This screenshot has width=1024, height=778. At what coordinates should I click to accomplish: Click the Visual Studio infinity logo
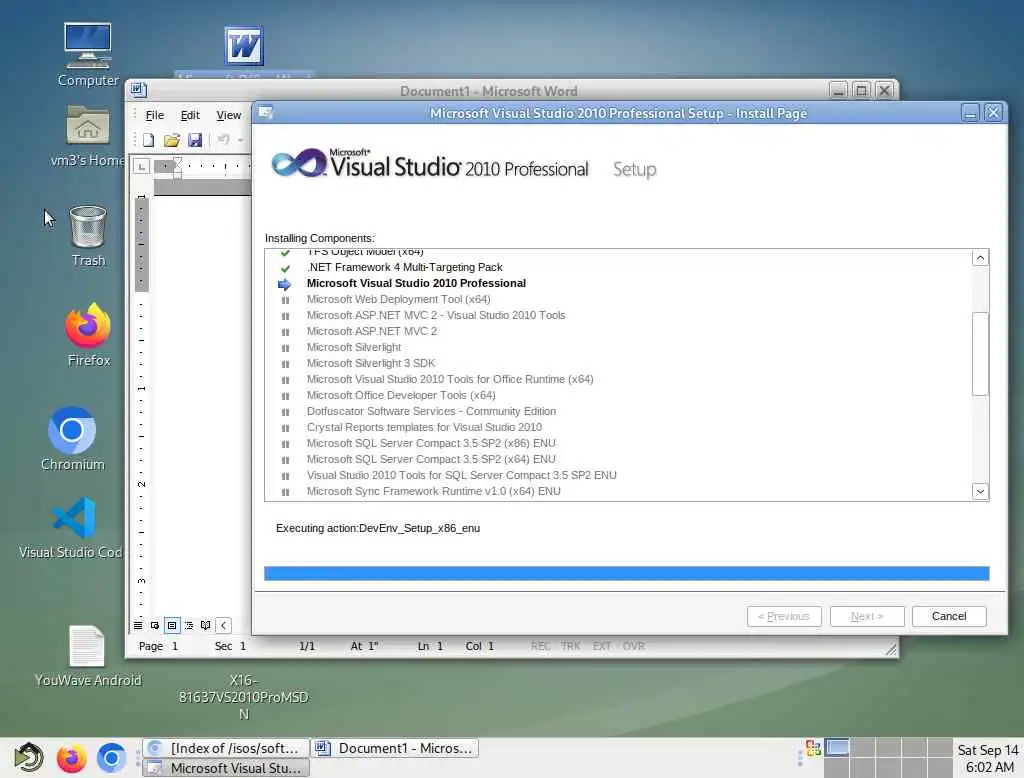coord(298,163)
